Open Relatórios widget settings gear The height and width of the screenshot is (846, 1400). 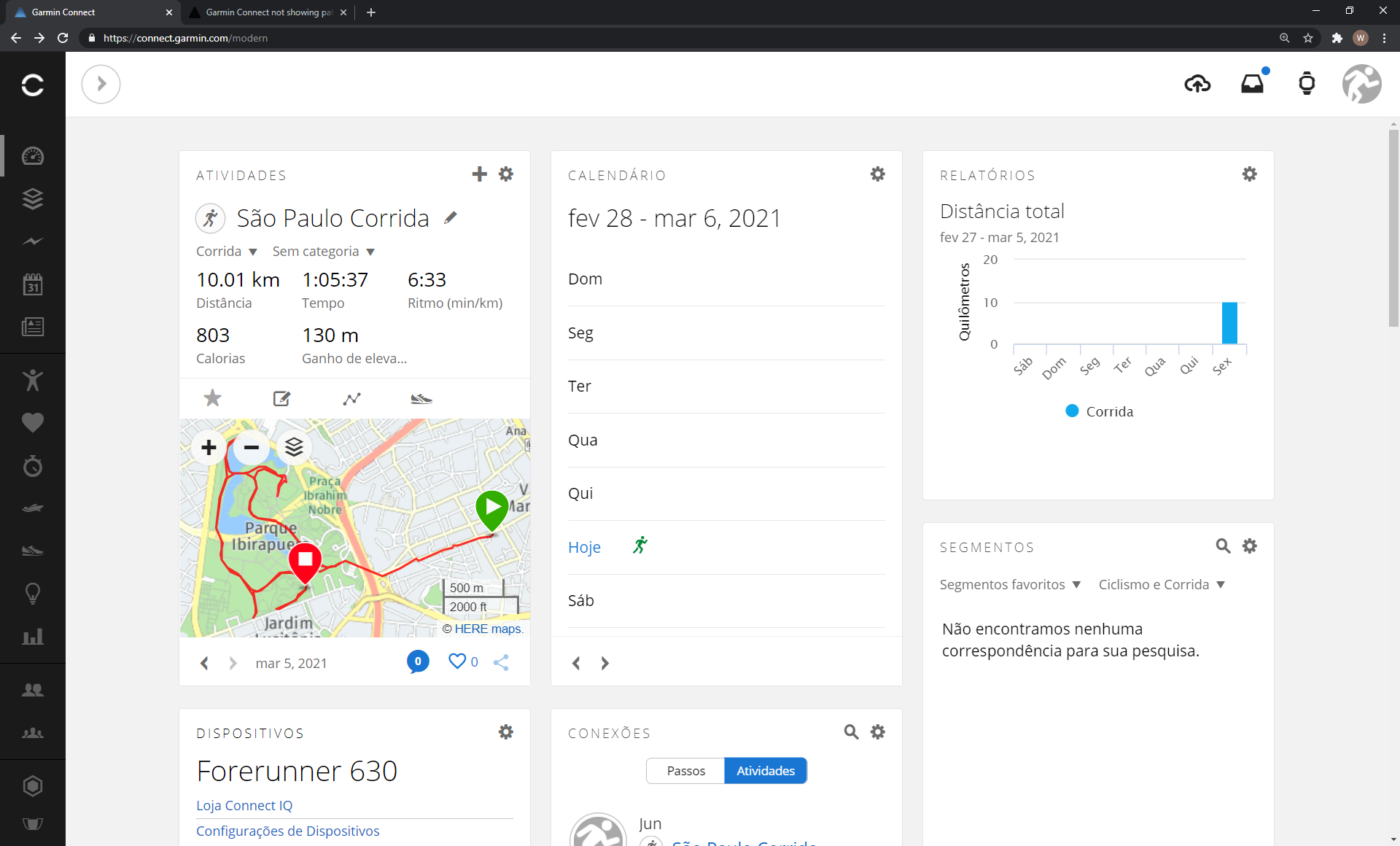coord(1250,174)
